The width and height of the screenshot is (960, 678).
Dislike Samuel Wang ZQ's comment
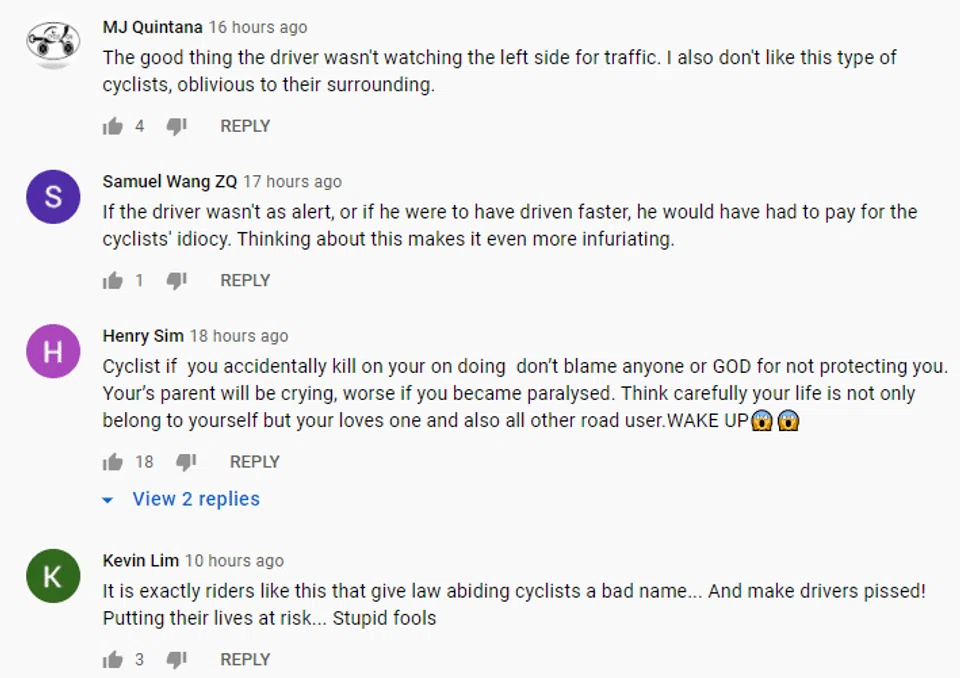coord(177,281)
